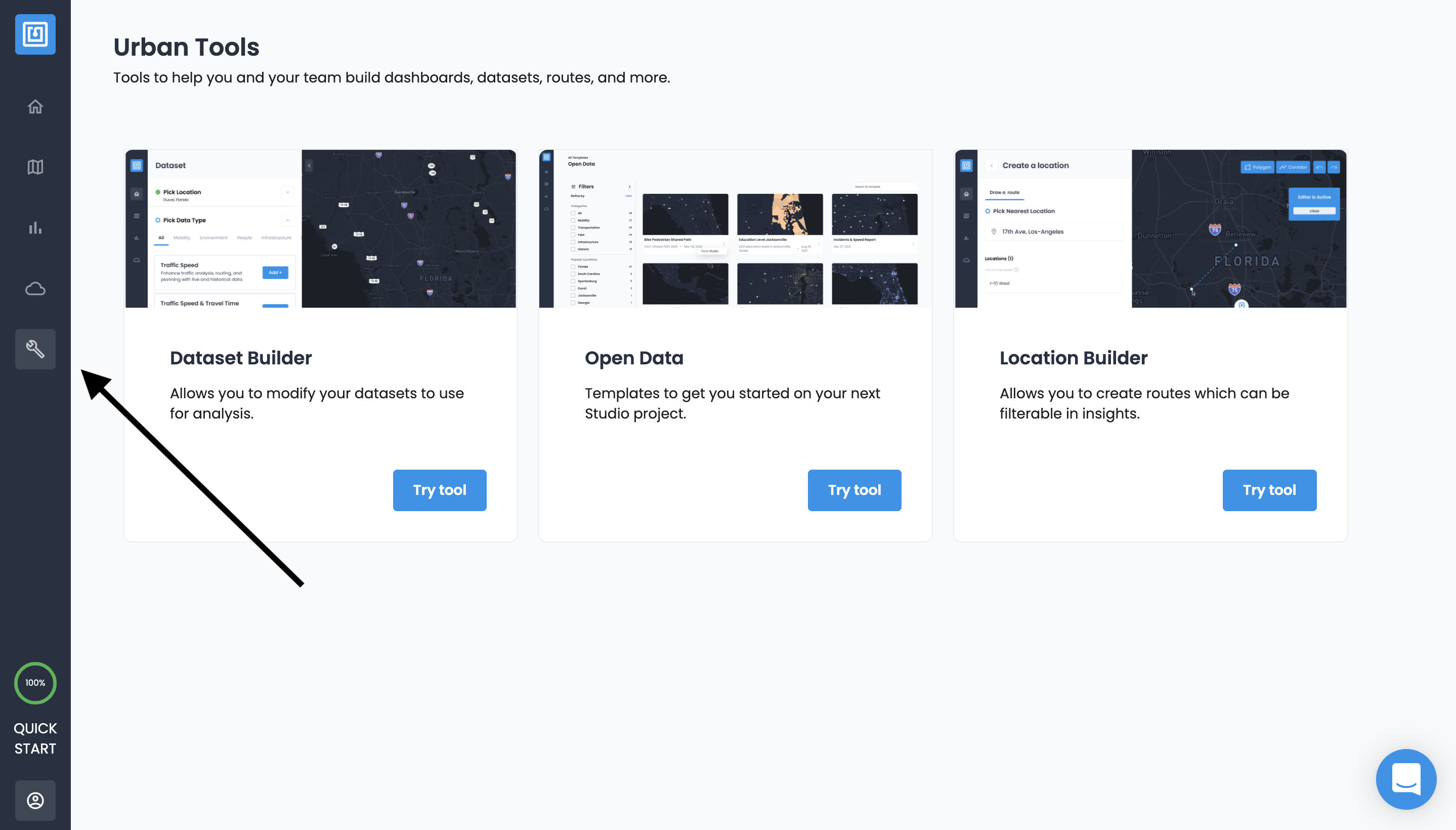Open the chat support bubble
1456x830 pixels.
(x=1405, y=779)
